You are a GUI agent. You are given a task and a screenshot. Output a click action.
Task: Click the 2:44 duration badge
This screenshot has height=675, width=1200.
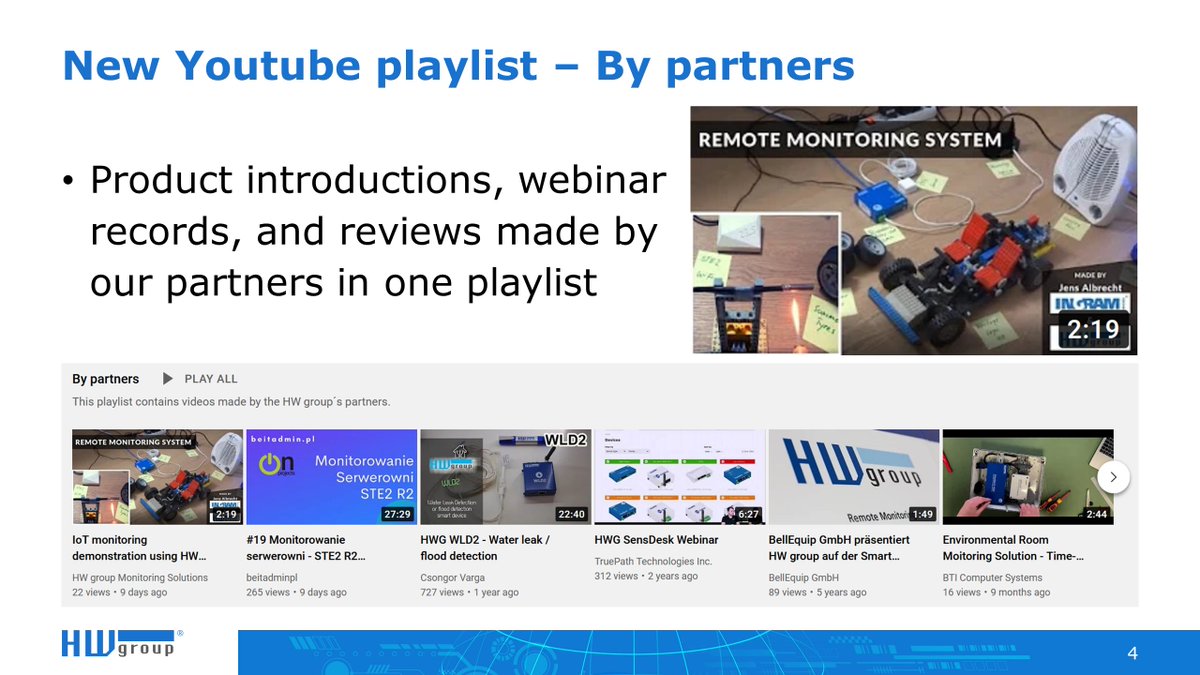coord(1096,514)
